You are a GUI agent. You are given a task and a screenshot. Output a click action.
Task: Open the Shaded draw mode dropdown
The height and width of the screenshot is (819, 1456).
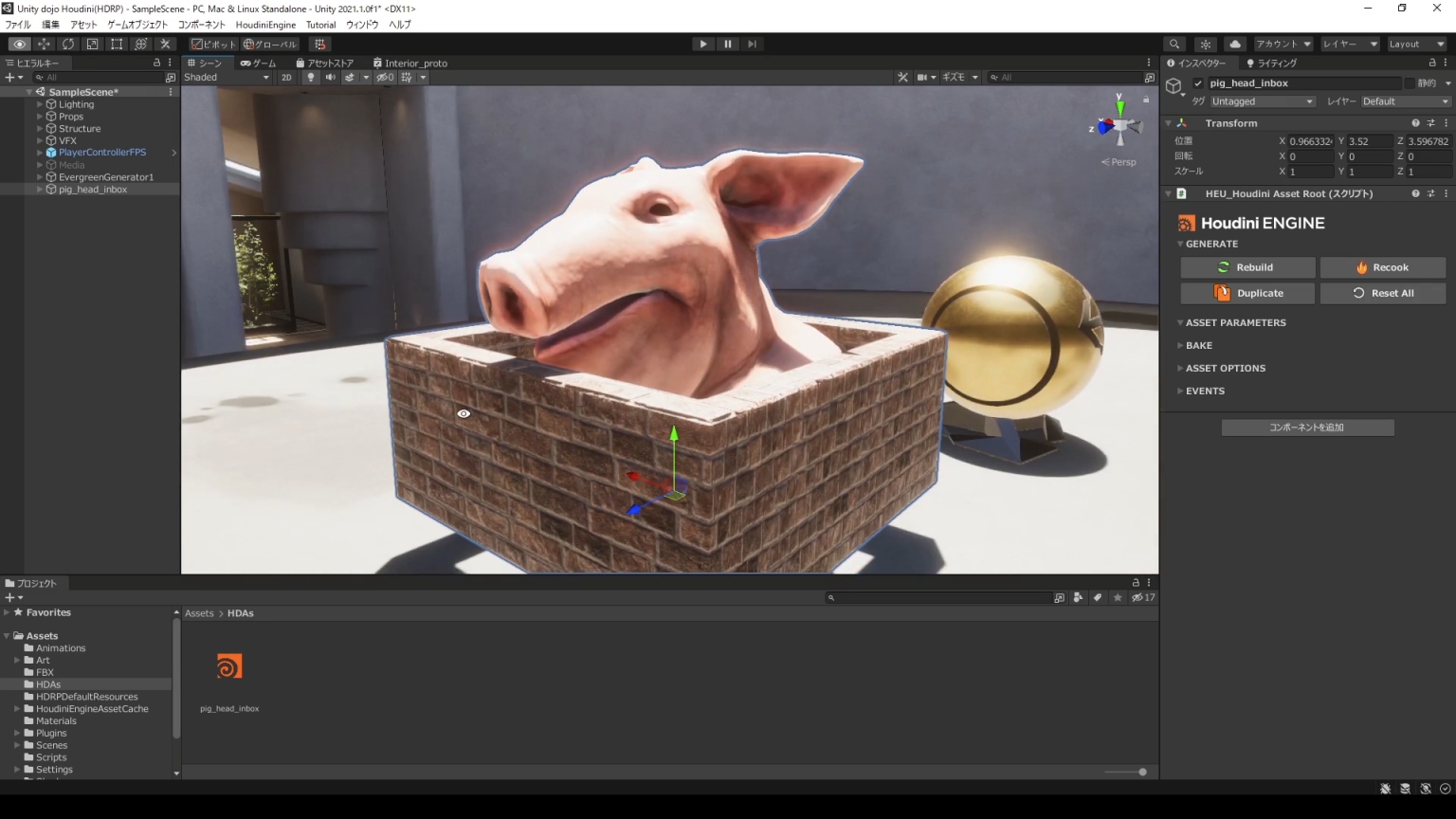225,77
